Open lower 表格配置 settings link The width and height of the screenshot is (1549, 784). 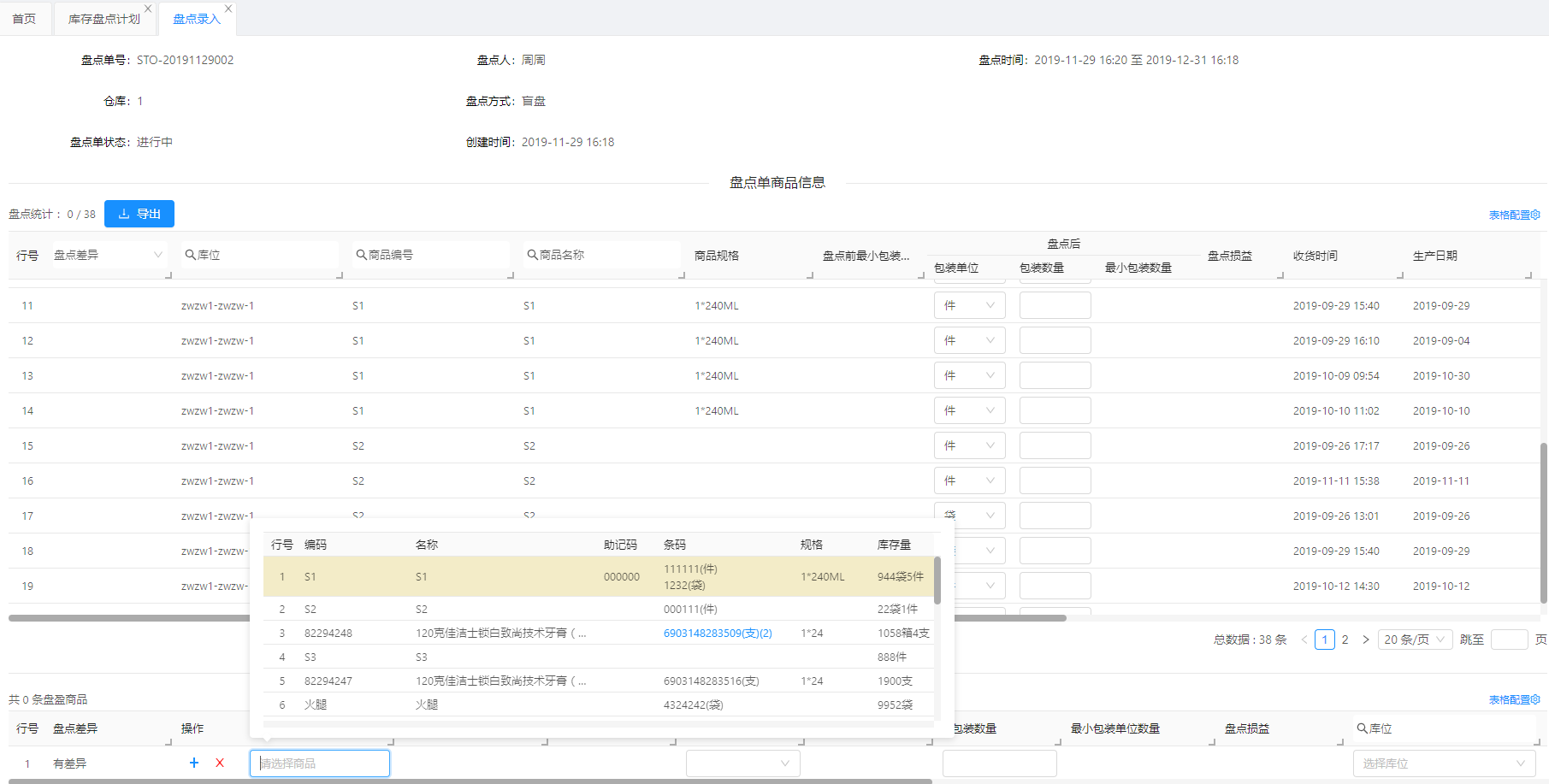[x=1514, y=699]
